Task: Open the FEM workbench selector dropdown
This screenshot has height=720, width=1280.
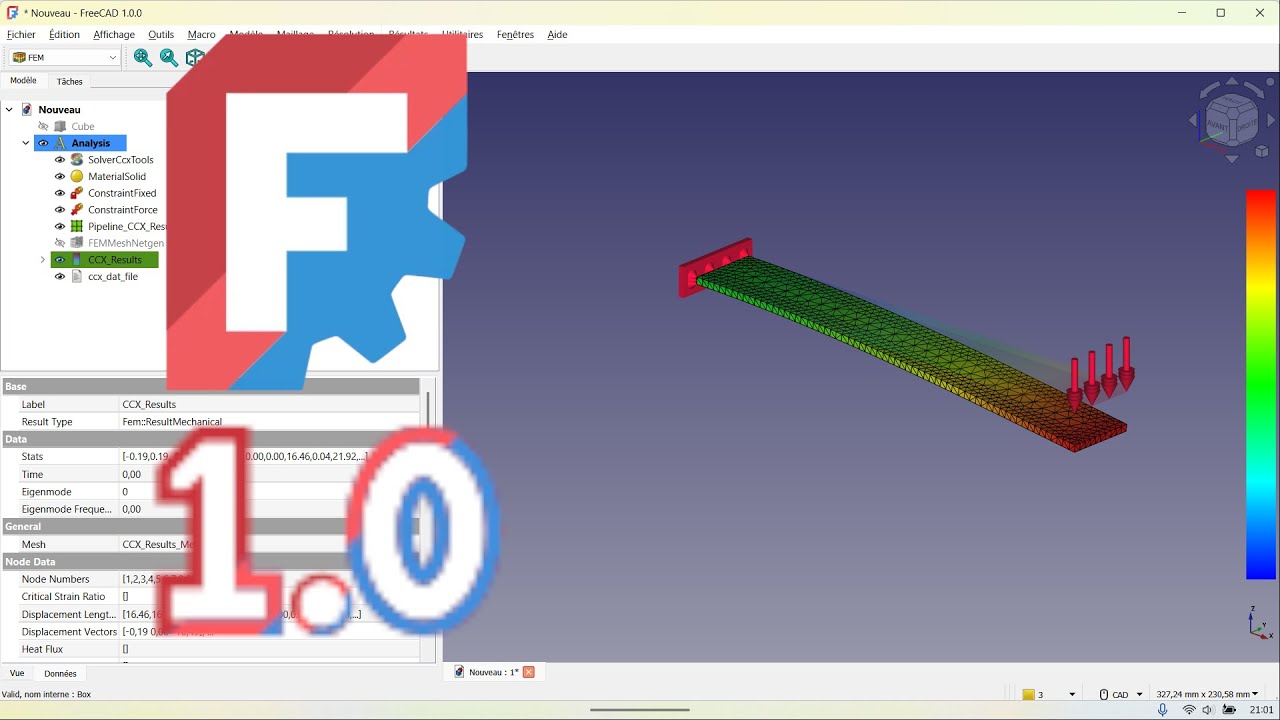Action: tap(64, 58)
